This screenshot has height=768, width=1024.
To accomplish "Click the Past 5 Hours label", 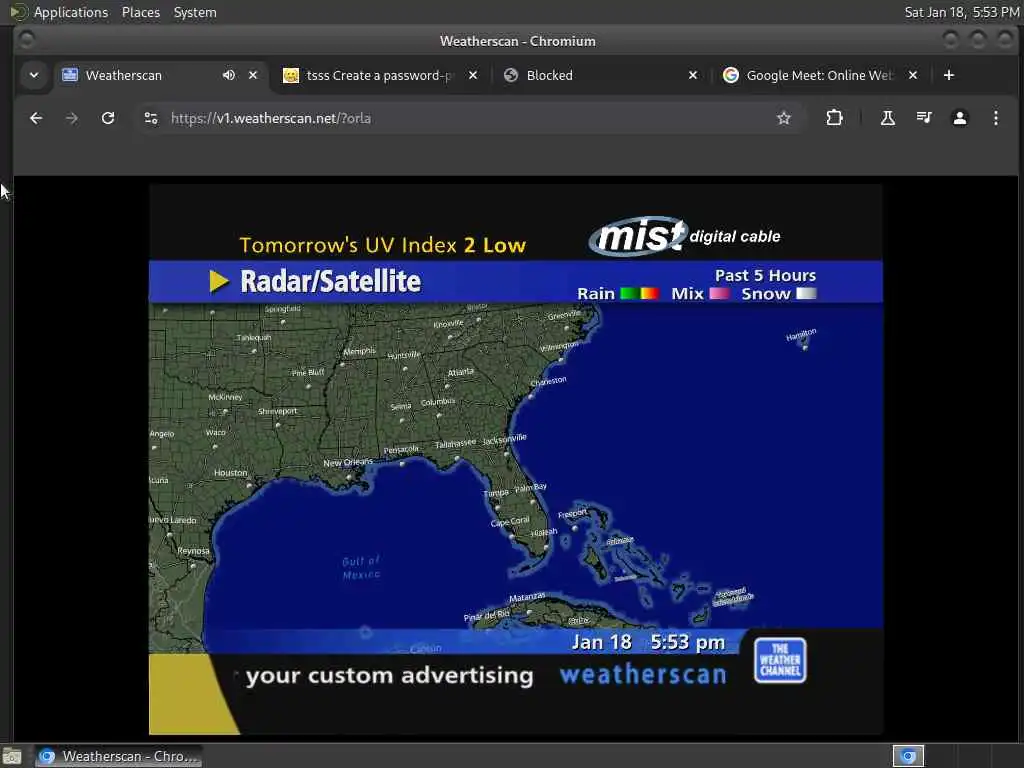I will pos(765,276).
